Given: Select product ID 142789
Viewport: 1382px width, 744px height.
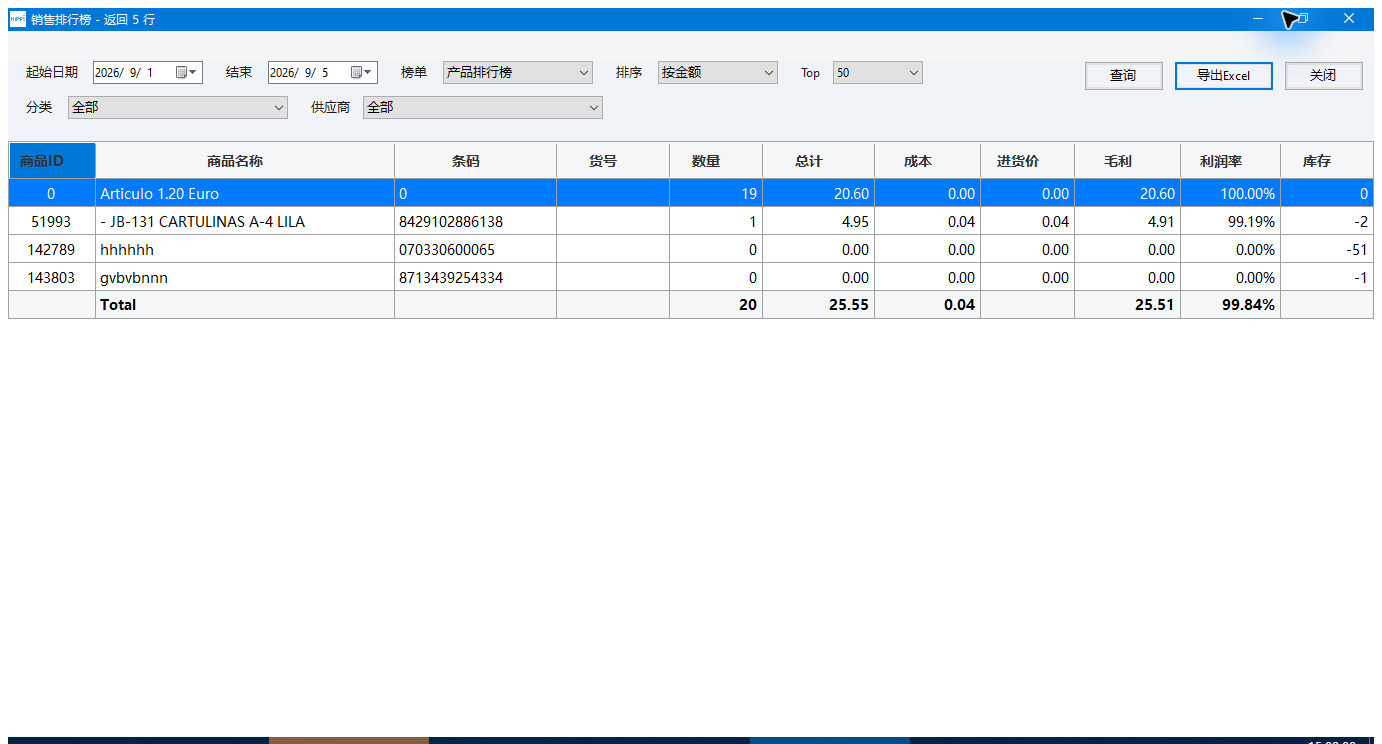Looking at the screenshot, I should coord(52,250).
